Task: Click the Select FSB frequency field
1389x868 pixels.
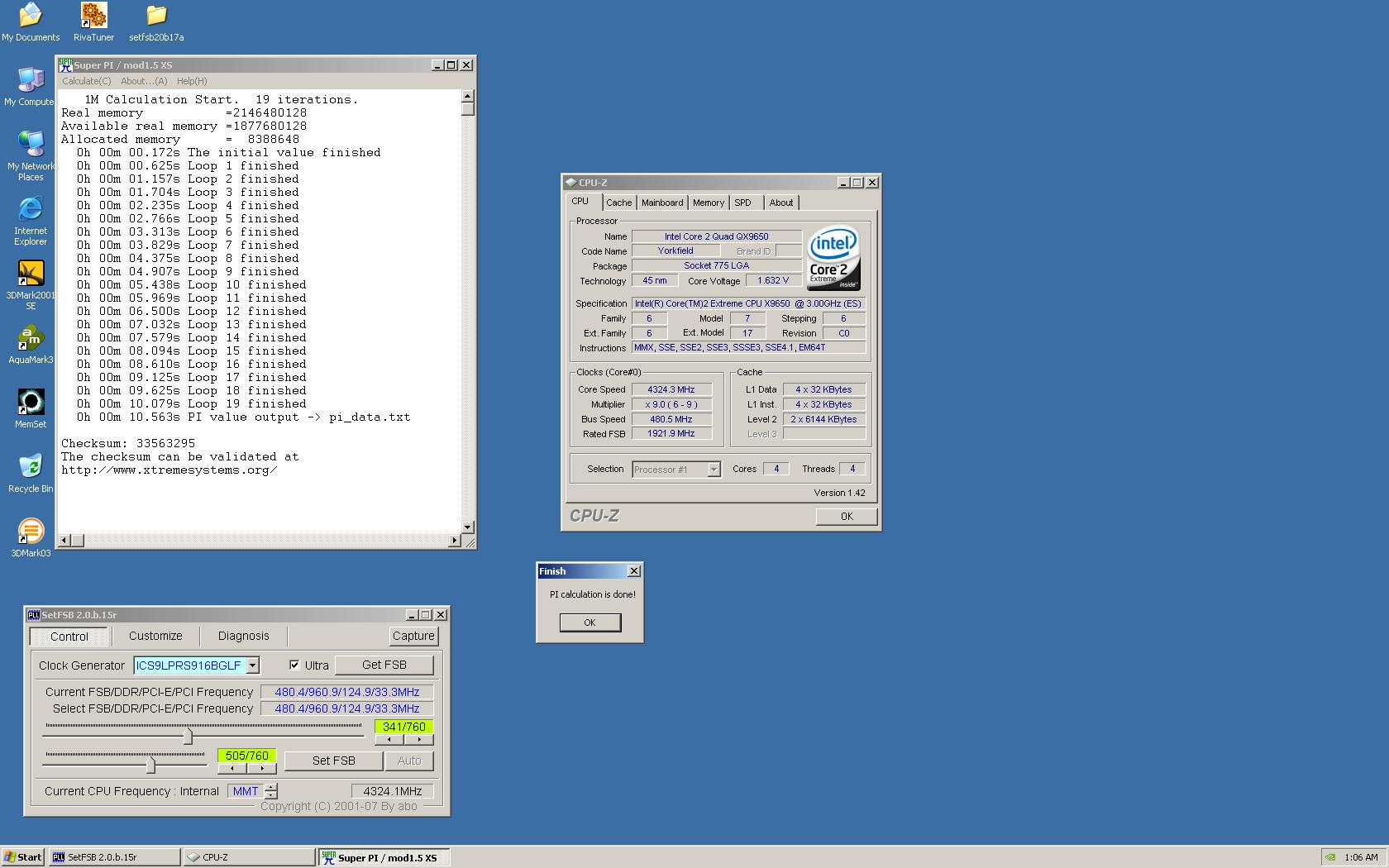Action: click(346, 708)
